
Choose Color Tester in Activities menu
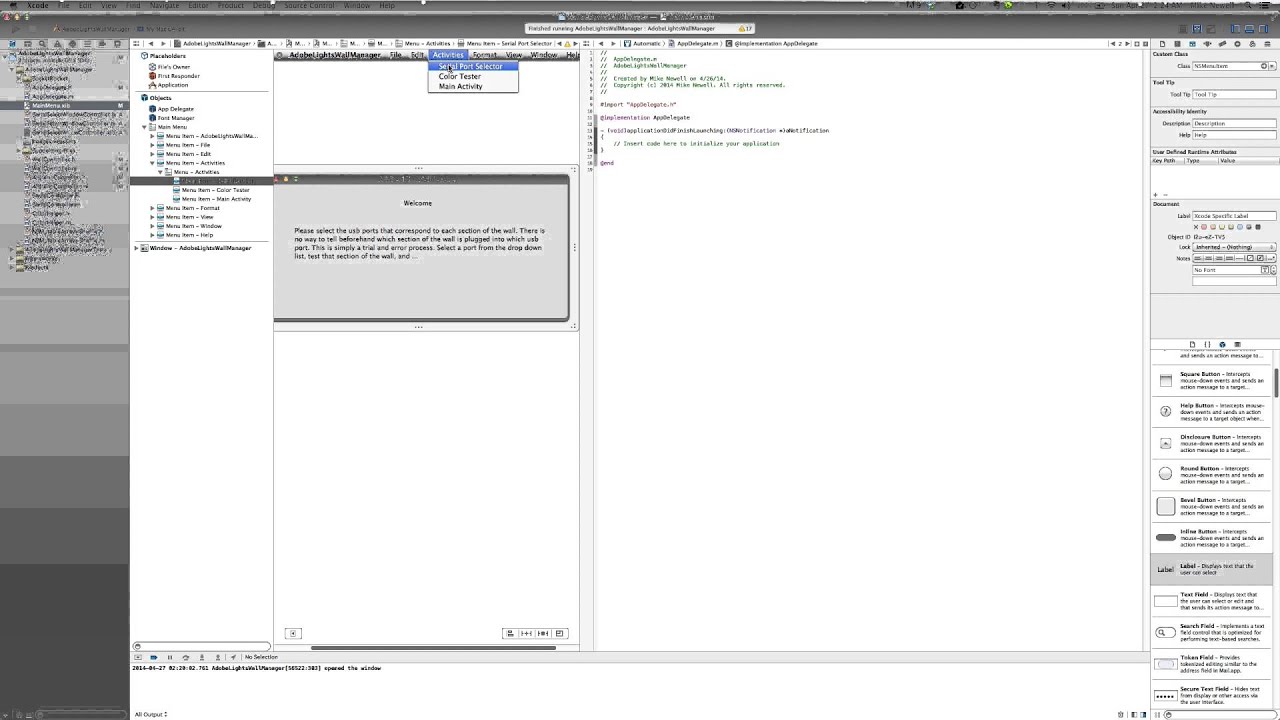click(473, 77)
